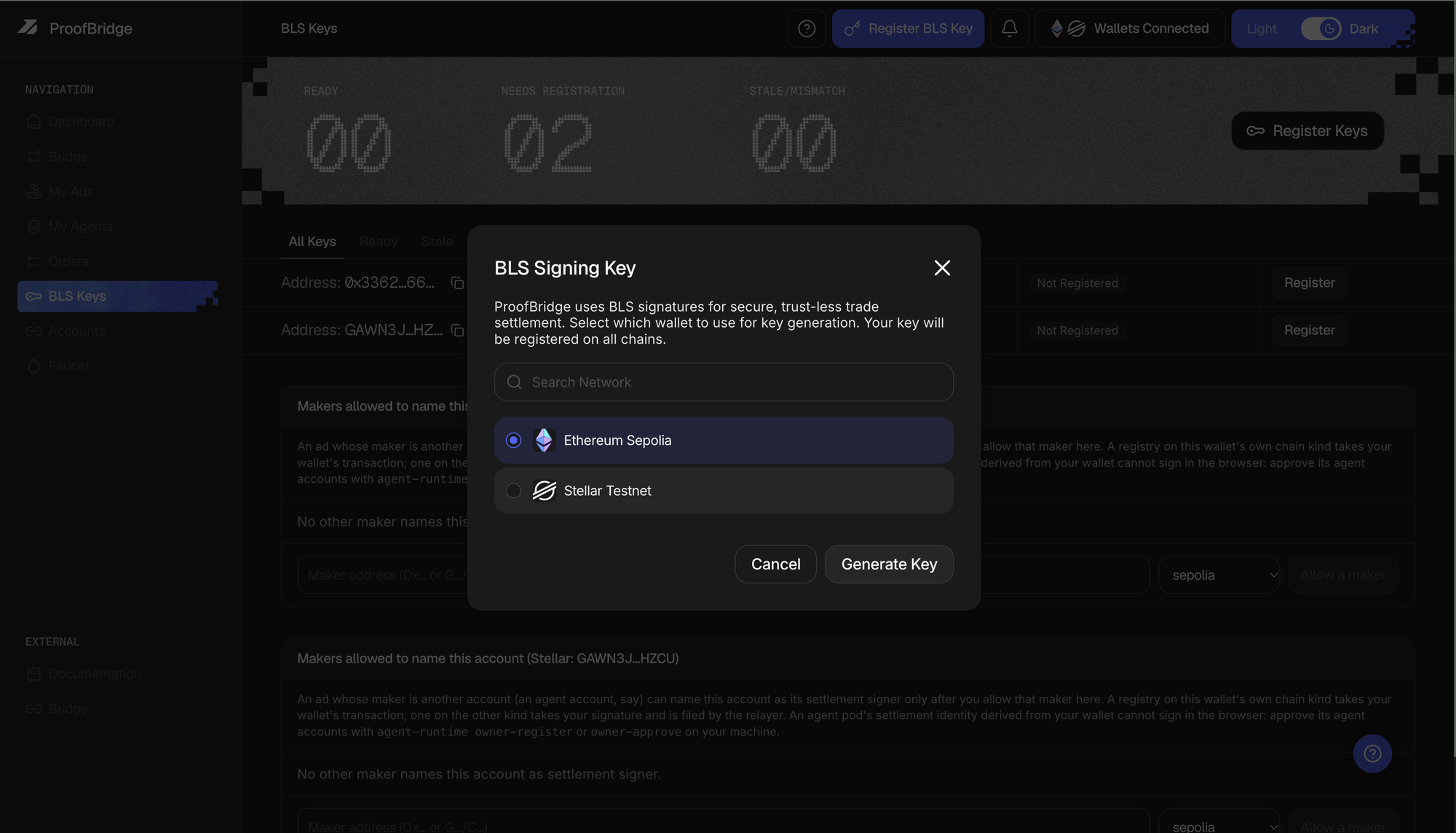Focus the Search Network field

coord(724,382)
